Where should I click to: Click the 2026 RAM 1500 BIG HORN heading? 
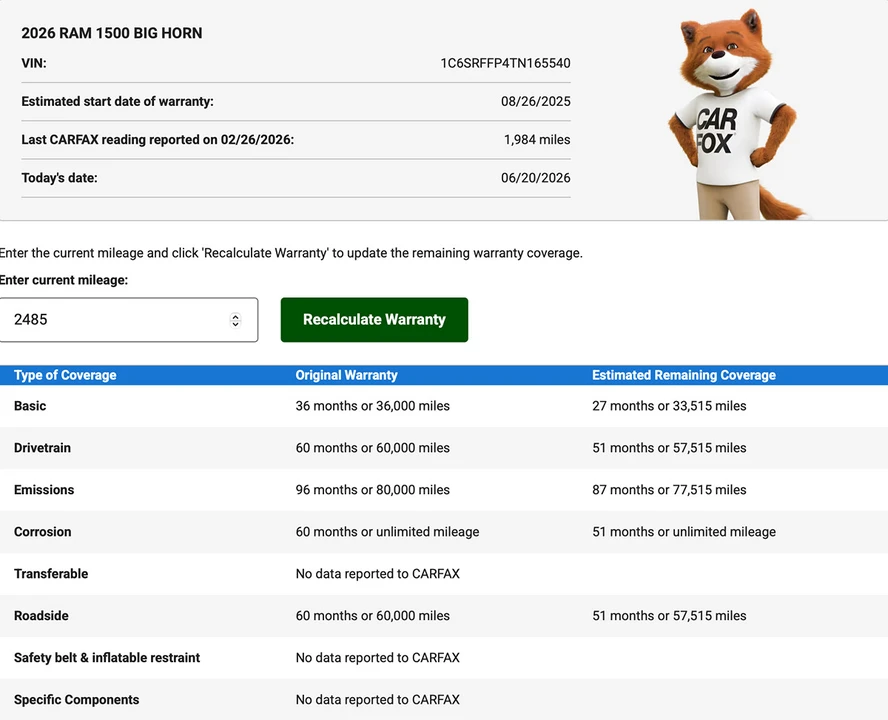click(x=112, y=33)
